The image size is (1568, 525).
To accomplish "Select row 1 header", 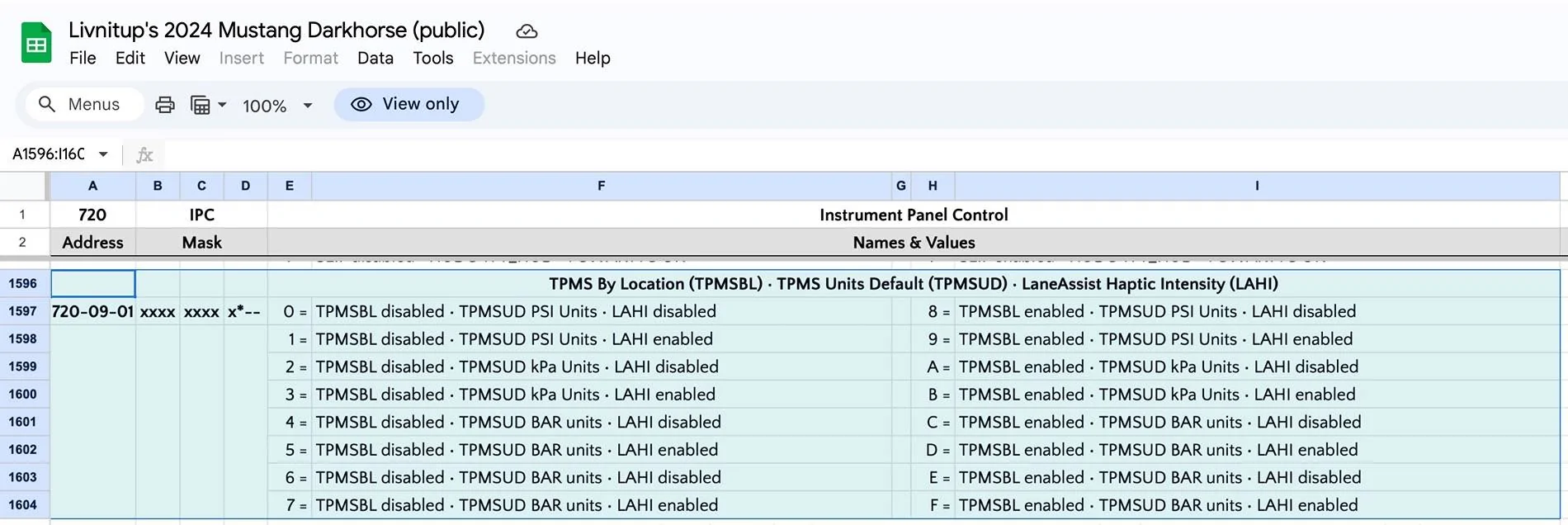I will pyautogui.click(x=23, y=215).
